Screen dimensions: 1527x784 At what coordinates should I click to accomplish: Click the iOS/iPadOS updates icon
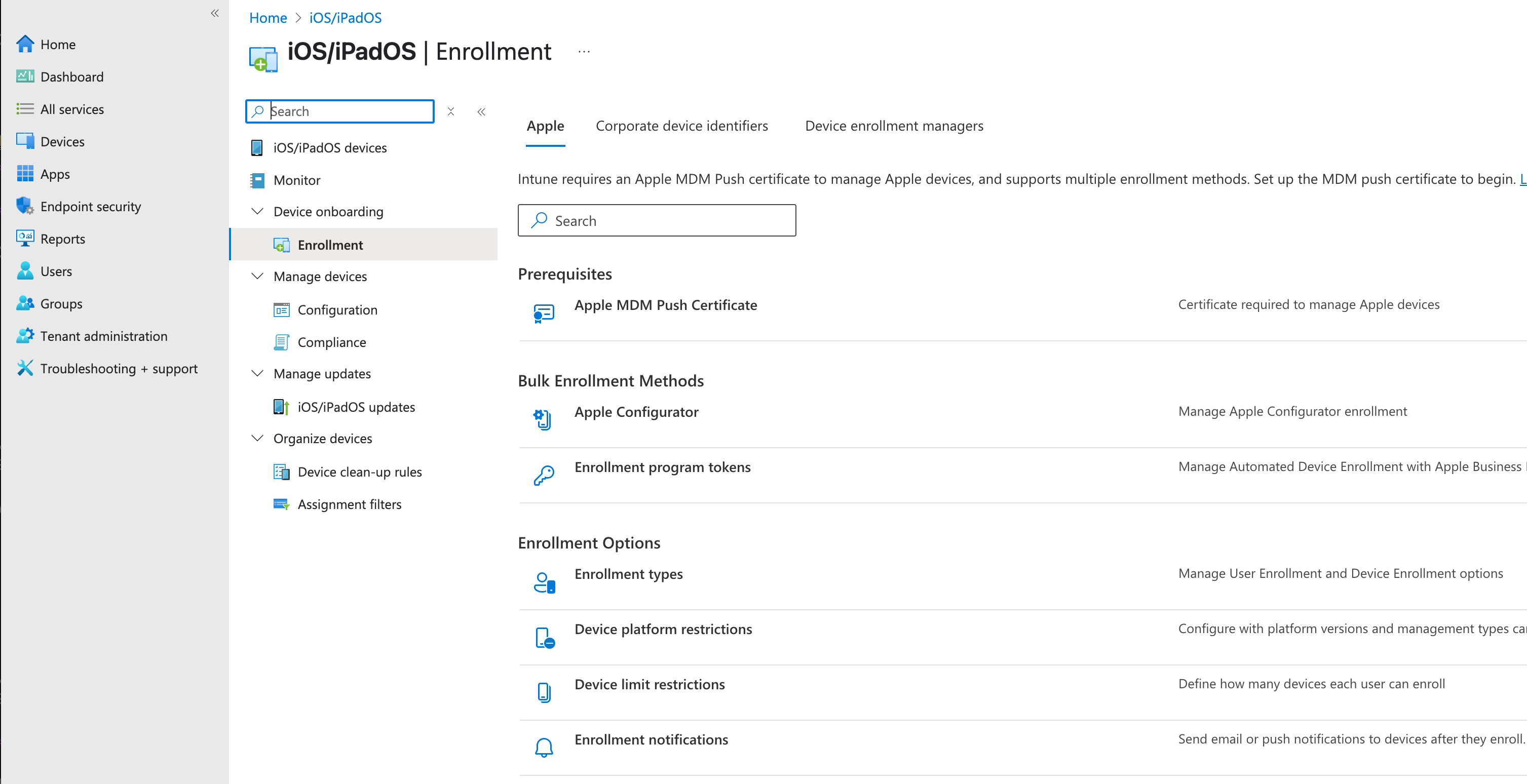click(x=281, y=407)
